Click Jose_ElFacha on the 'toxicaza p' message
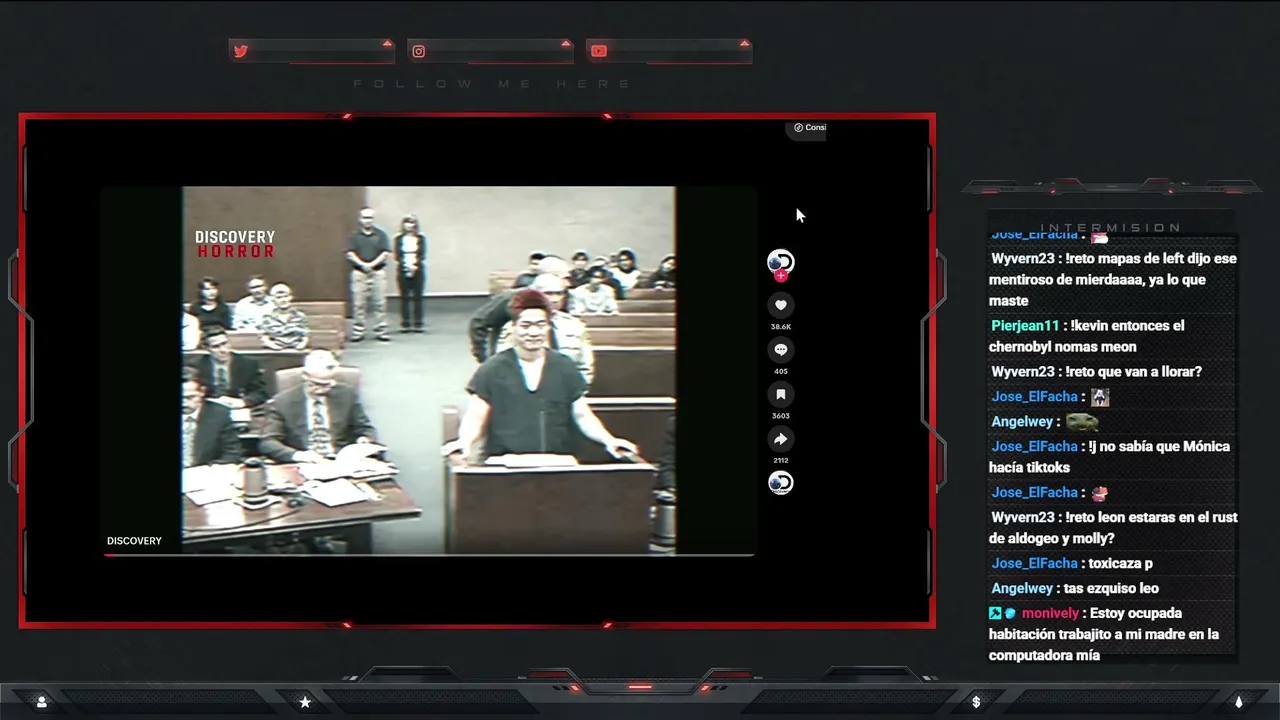1280x720 pixels. (x=1034, y=564)
